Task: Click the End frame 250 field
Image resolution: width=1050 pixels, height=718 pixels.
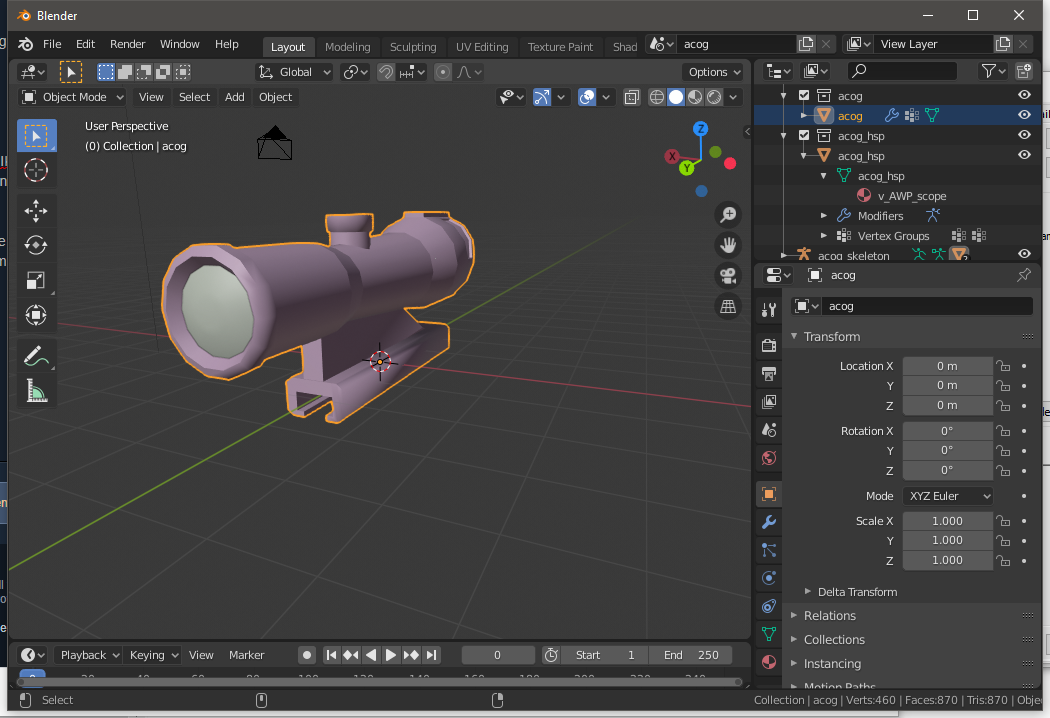Action: [691, 655]
